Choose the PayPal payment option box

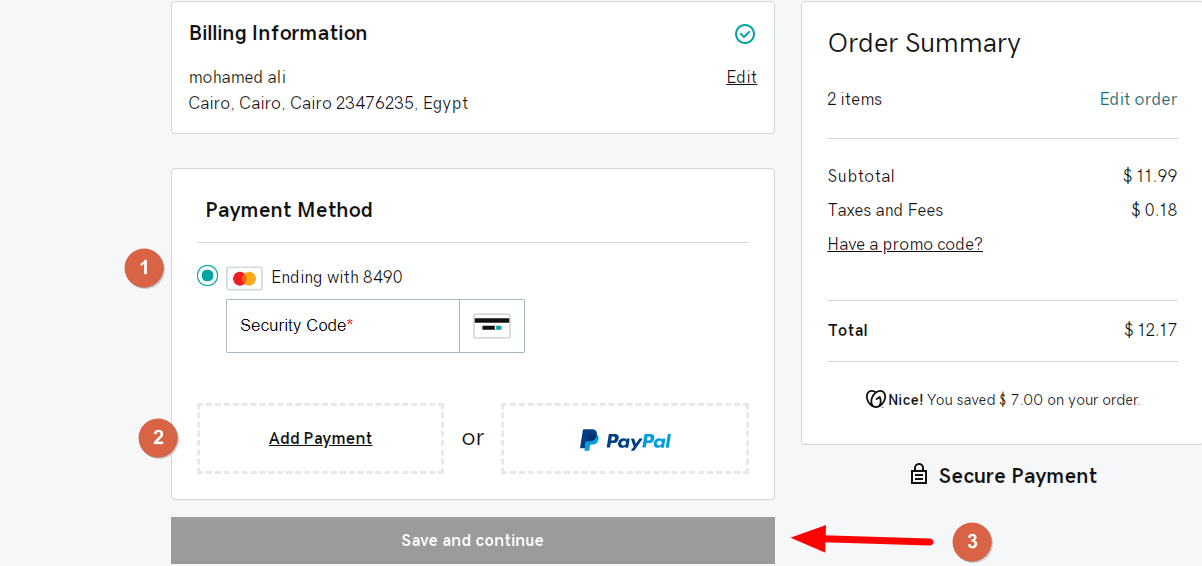625,438
